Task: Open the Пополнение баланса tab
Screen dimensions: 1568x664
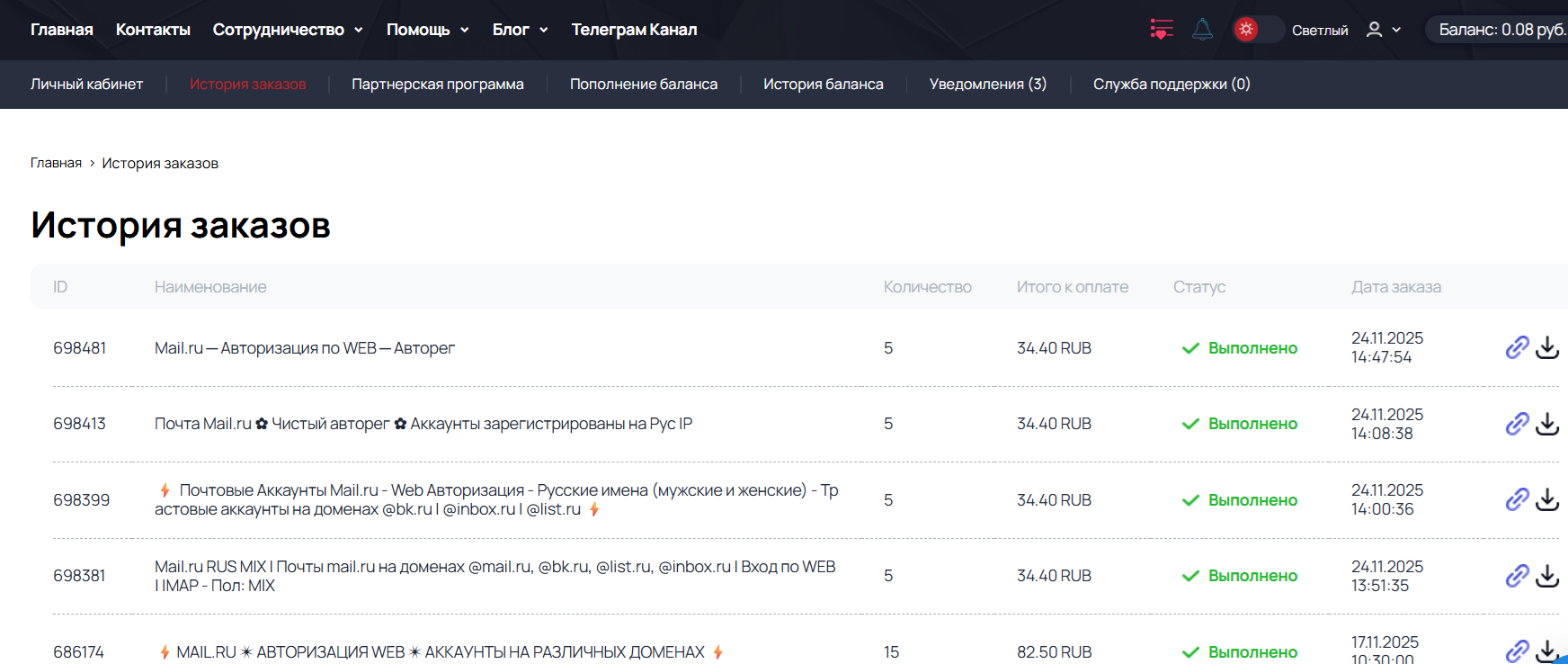Action: [644, 84]
